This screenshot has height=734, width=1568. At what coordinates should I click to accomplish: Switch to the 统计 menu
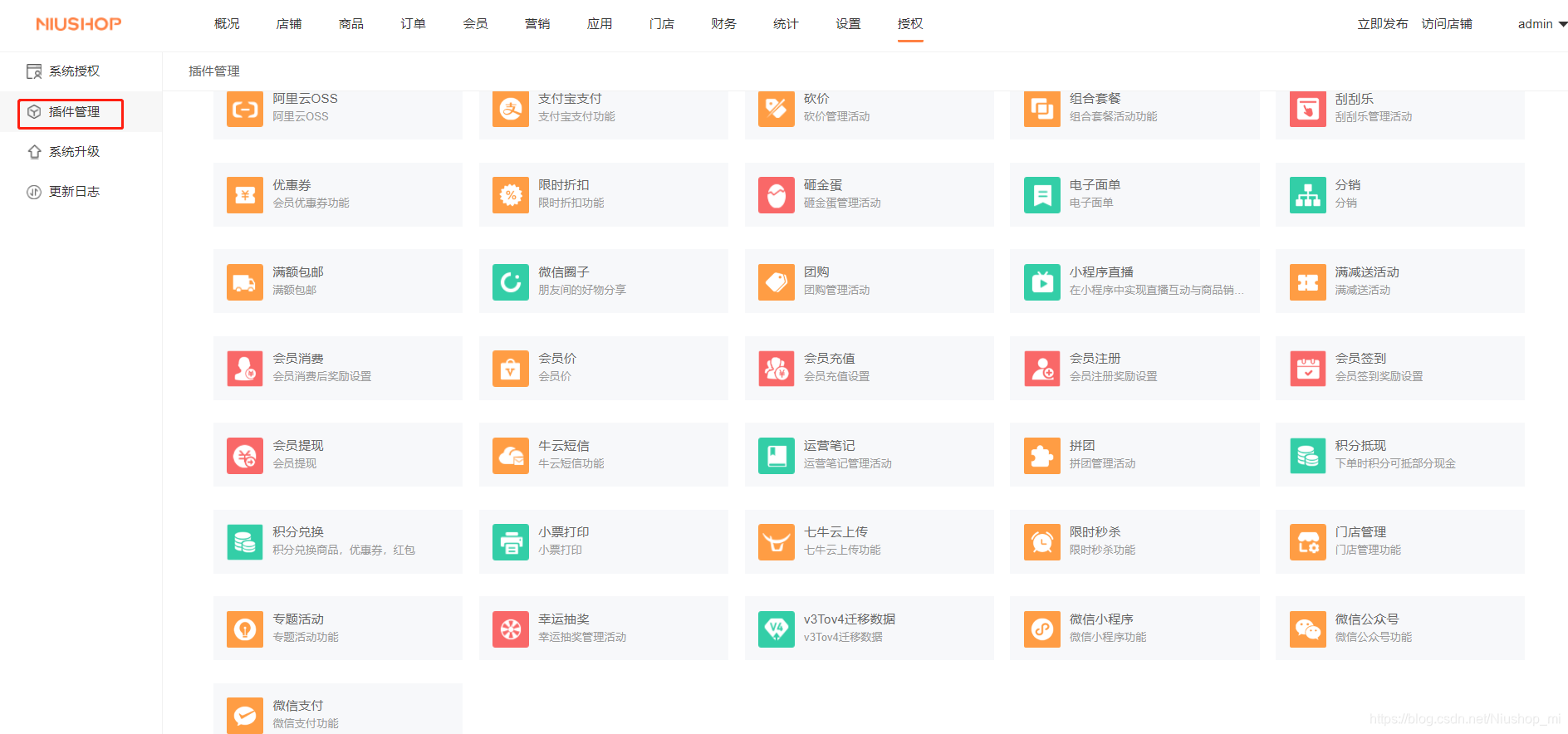786,24
